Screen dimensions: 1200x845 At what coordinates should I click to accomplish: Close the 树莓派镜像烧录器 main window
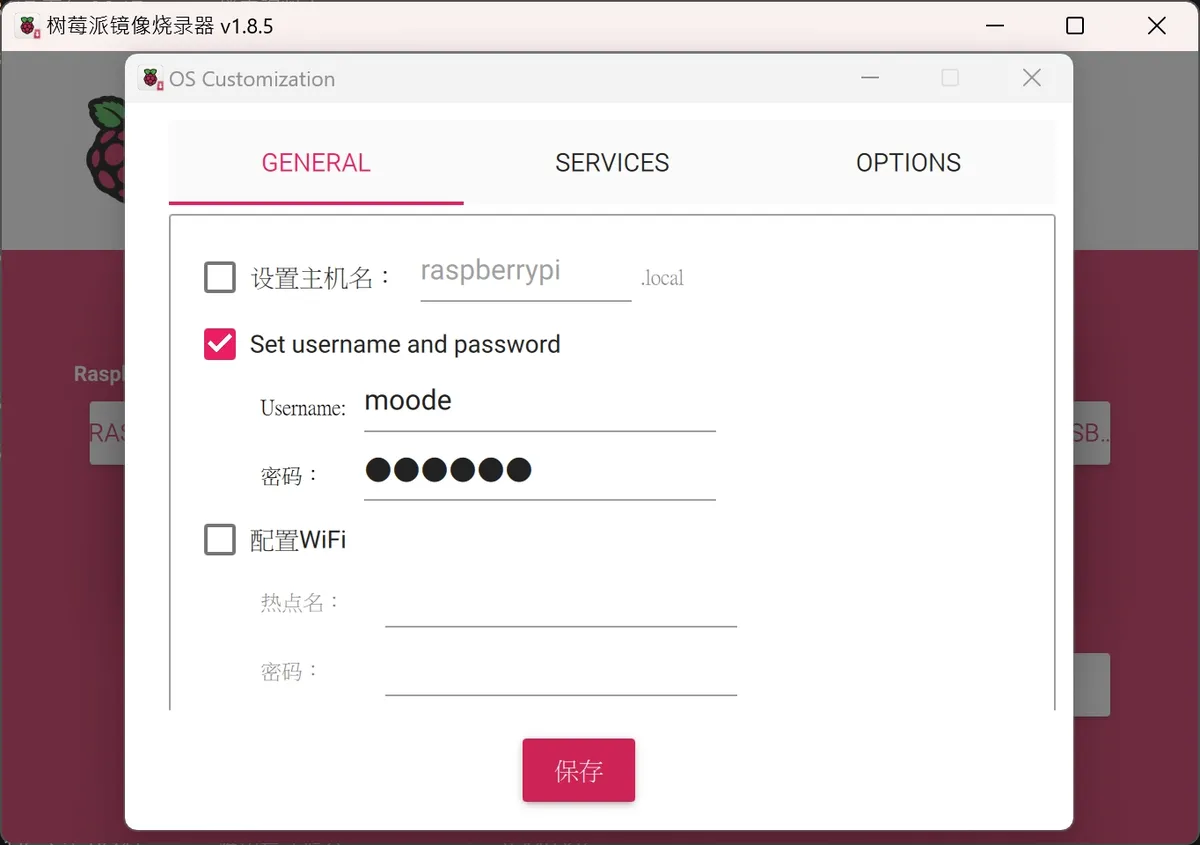(x=1157, y=26)
